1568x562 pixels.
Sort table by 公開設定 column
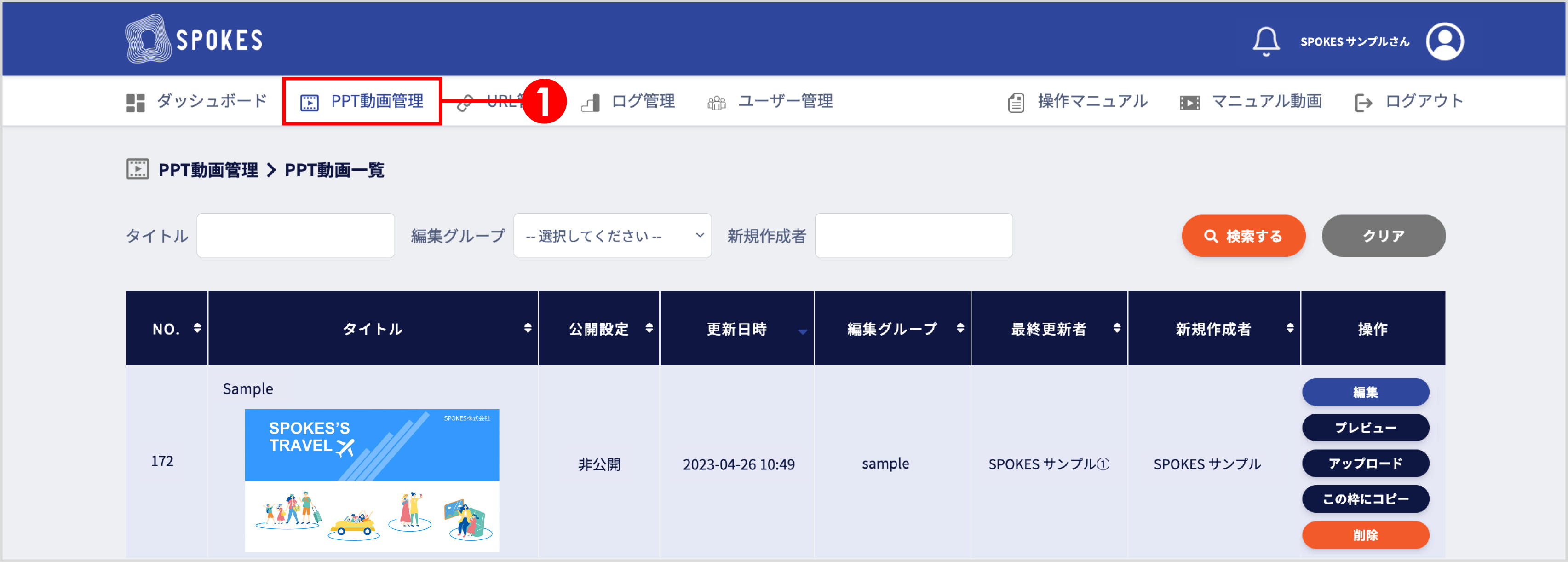pyautogui.click(x=649, y=328)
